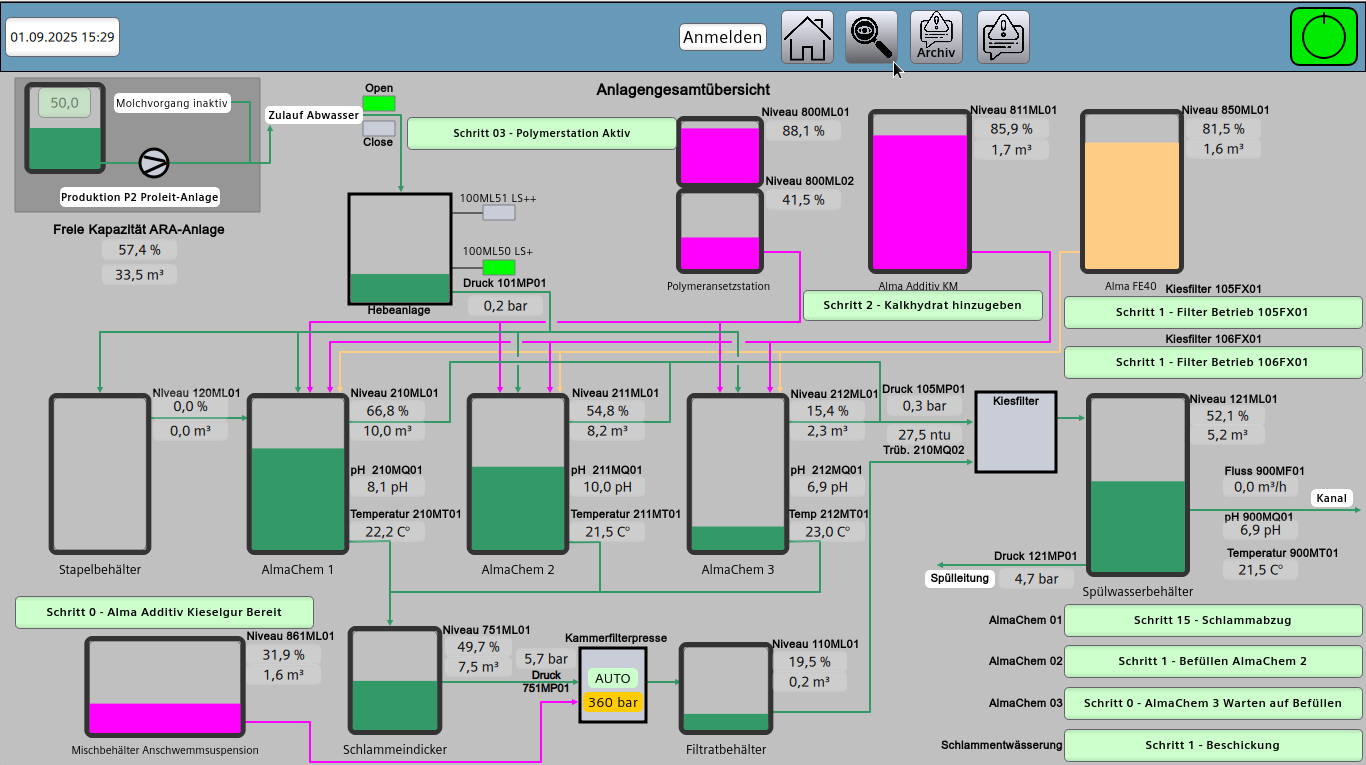Click Schritt 1 - Filter Betrieb 106FX01
This screenshot has width=1366, height=765.
(1213, 362)
